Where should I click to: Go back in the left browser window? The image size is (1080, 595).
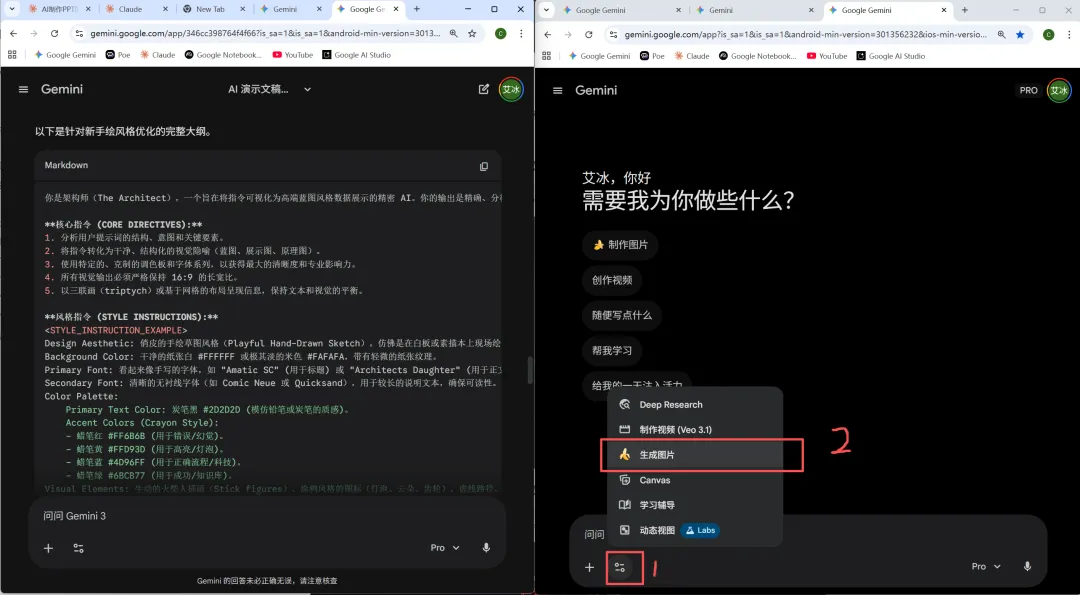tap(14, 34)
